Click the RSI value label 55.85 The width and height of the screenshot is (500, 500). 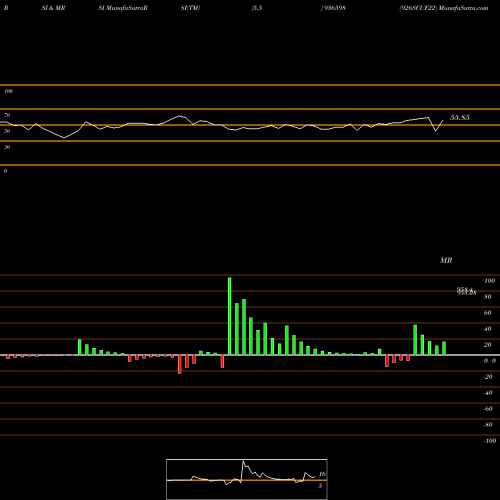pyautogui.click(x=460, y=117)
